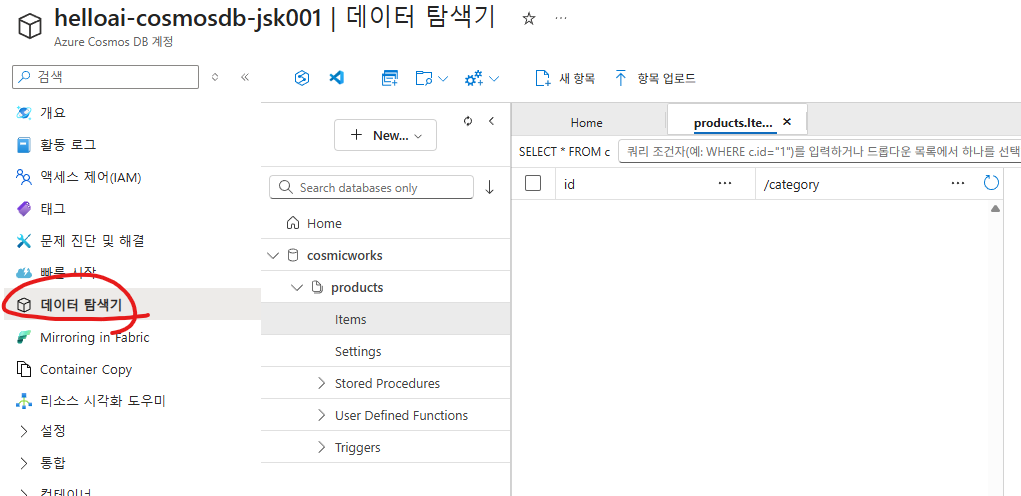Close the products.Items tab

point(787,122)
